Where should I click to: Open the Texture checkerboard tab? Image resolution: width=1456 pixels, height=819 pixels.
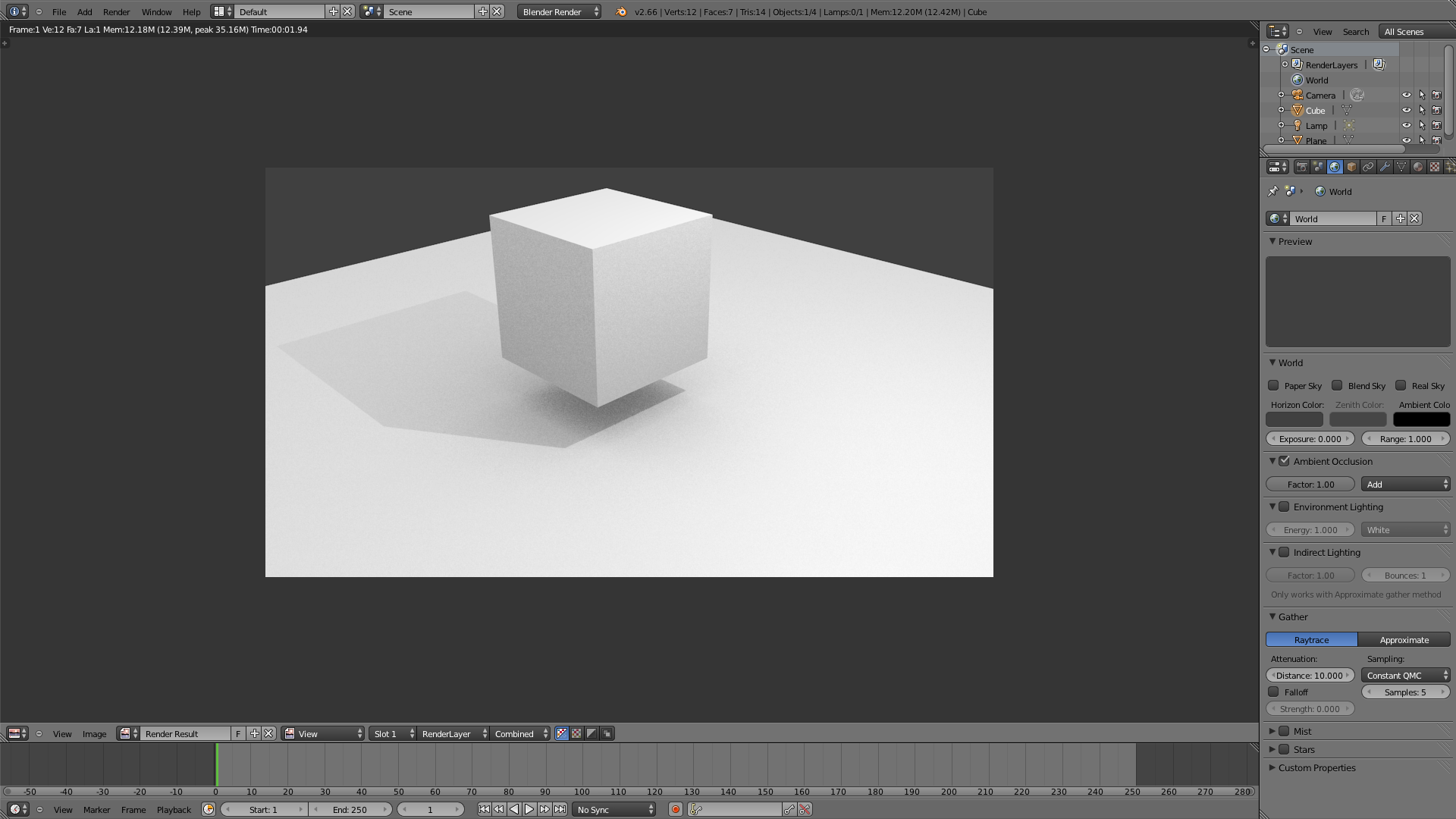(x=1435, y=167)
